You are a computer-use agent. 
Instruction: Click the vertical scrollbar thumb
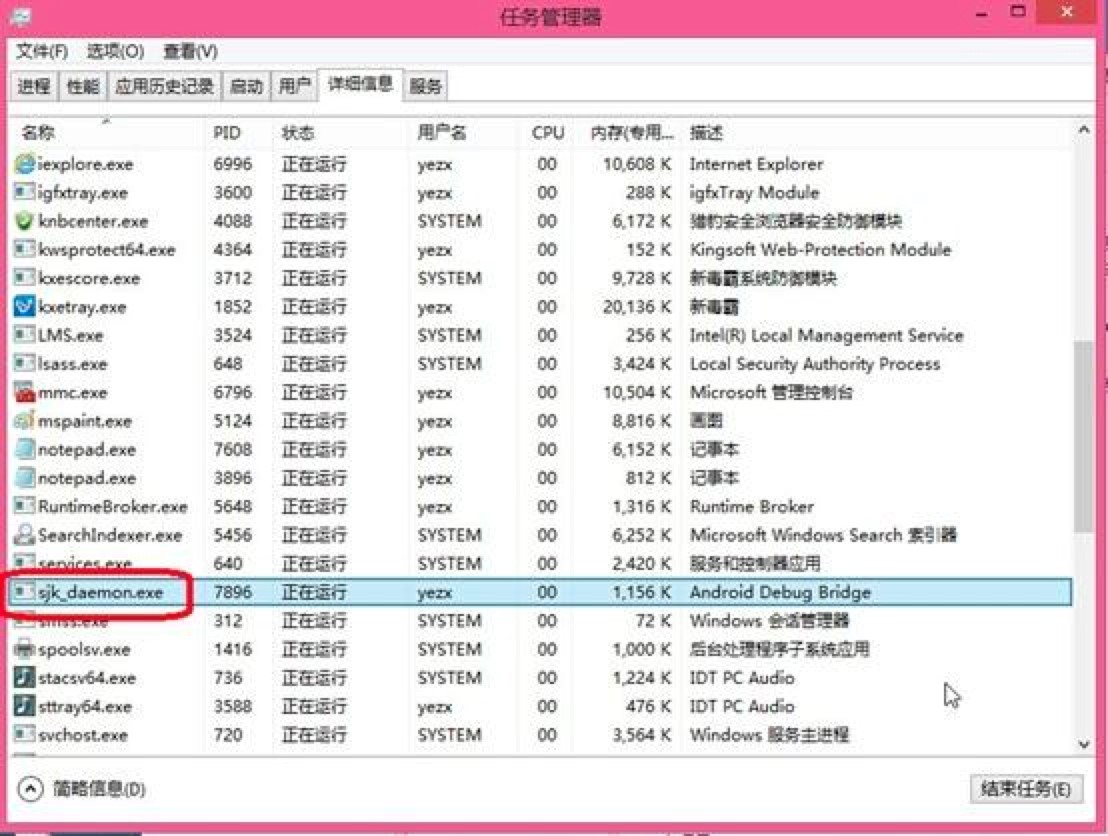pyautogui.click(x=1083, y=436)
